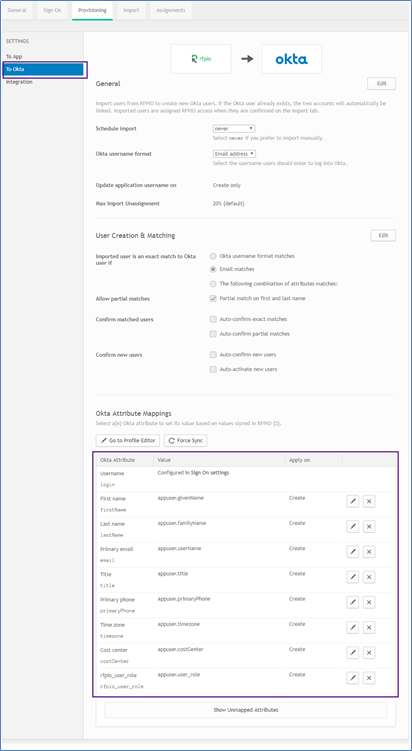412x751 pixels.
Task: Enable Auto-confirm partial matches
Action: click(213, 334)
